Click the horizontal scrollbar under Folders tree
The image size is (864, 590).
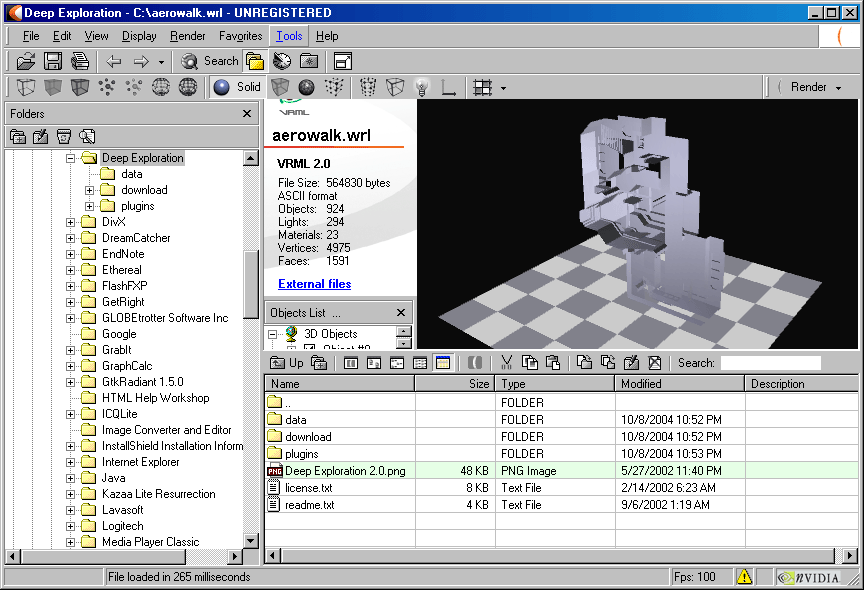[124, 557]
